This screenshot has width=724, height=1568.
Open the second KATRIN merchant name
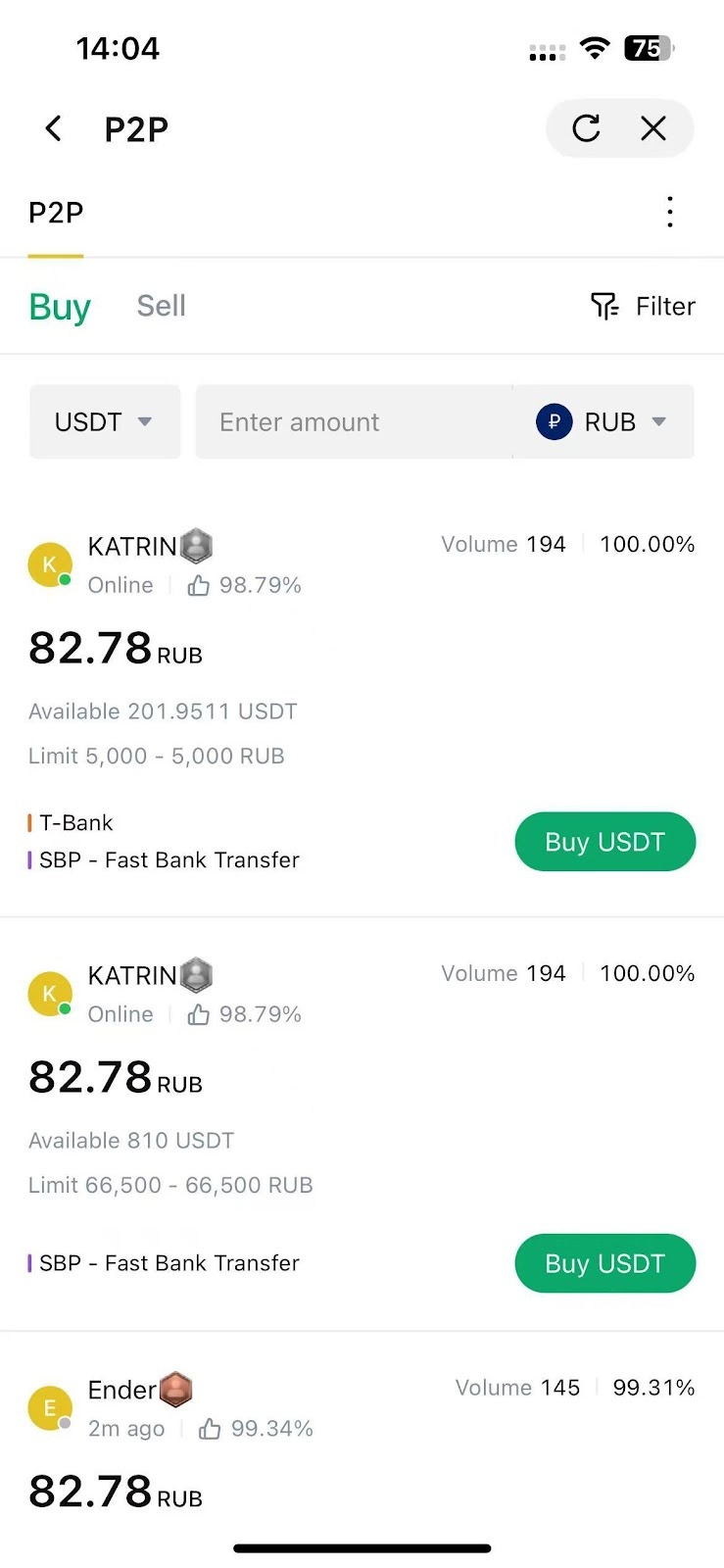132,976
